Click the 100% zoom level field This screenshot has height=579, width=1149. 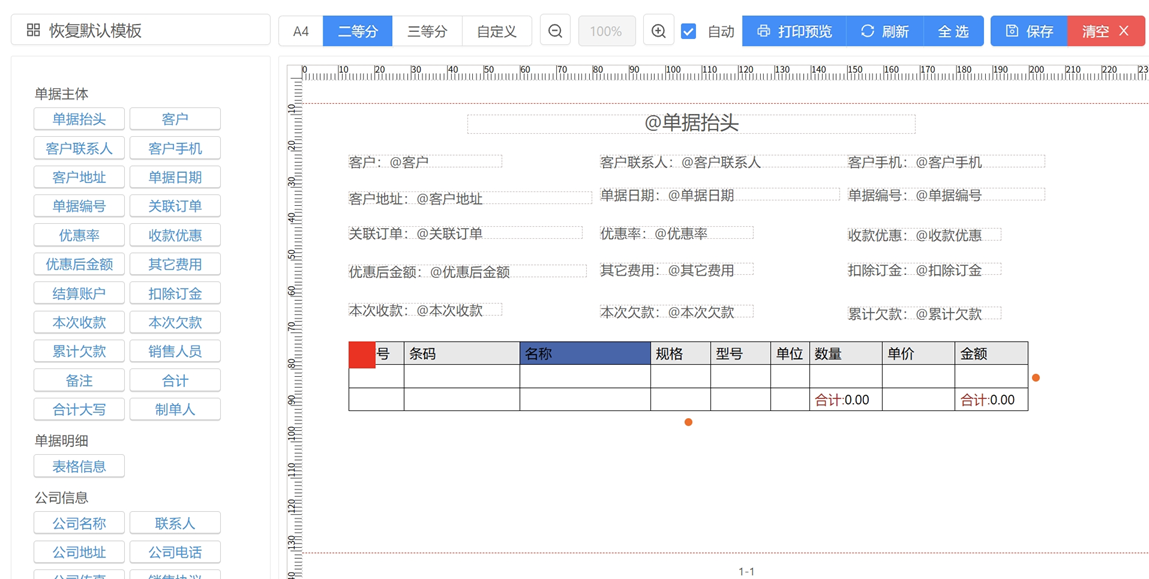(606, 31)
